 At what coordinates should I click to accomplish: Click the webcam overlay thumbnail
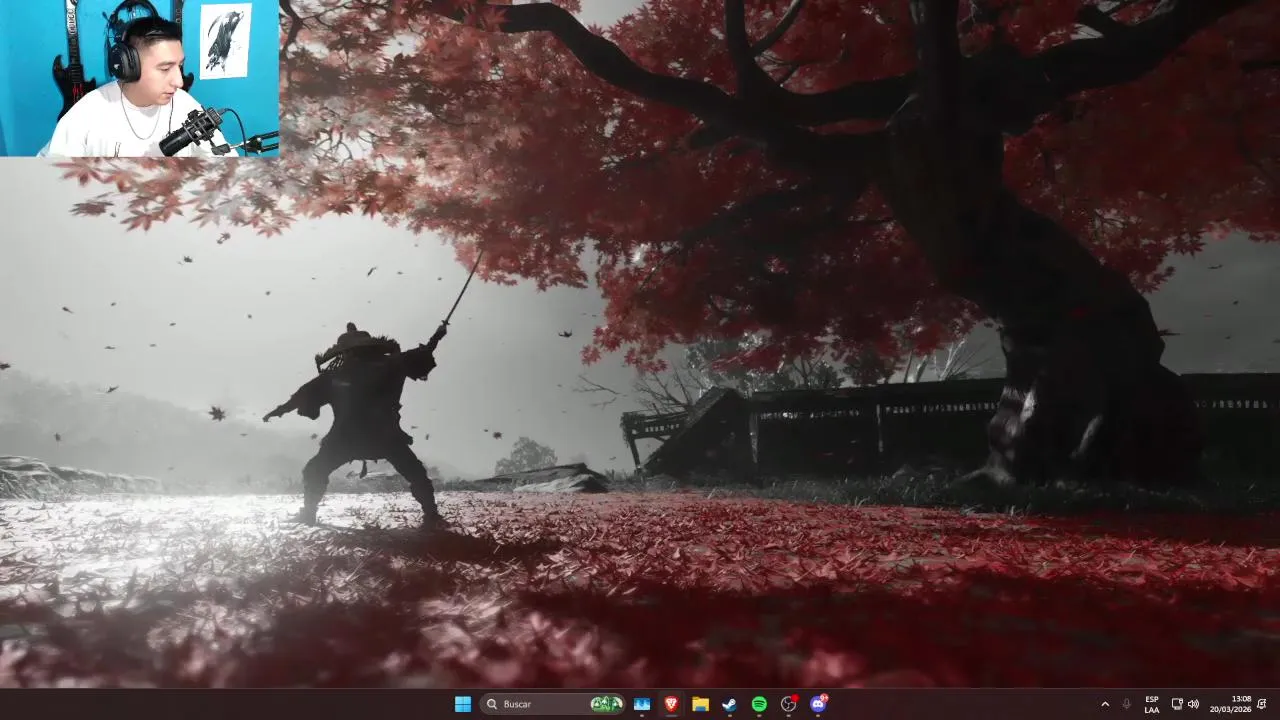[x=139, y=78]
